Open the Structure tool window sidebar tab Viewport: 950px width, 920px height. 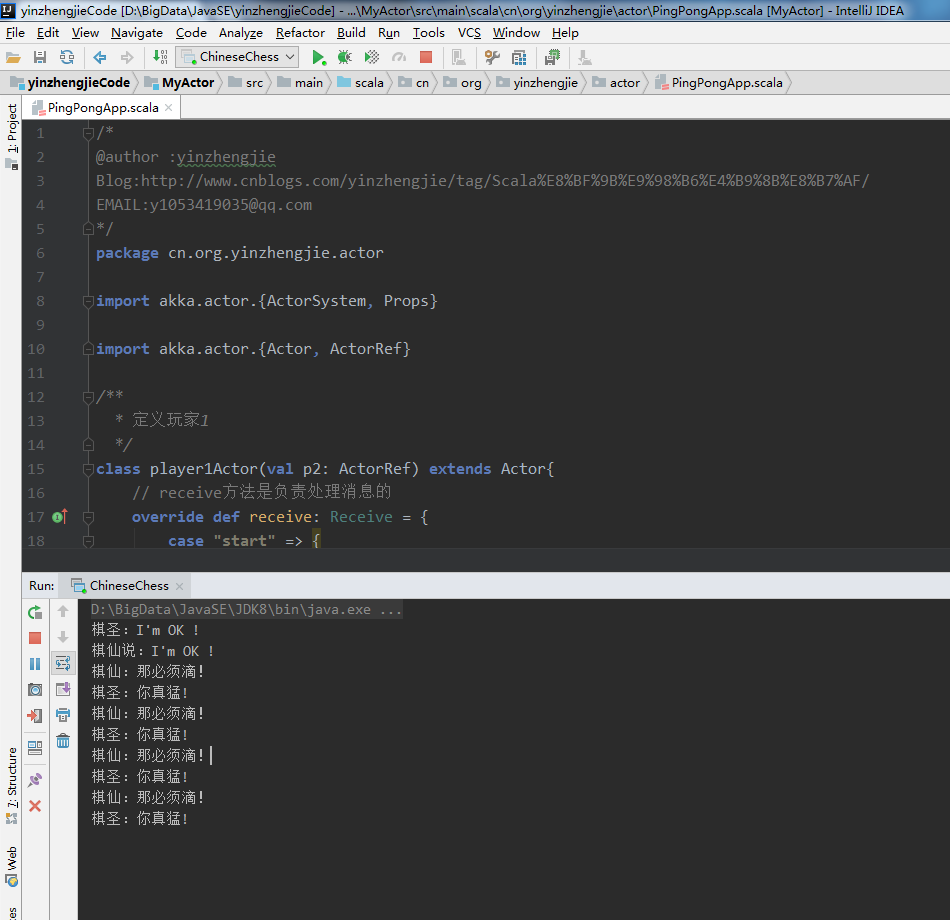12,785
